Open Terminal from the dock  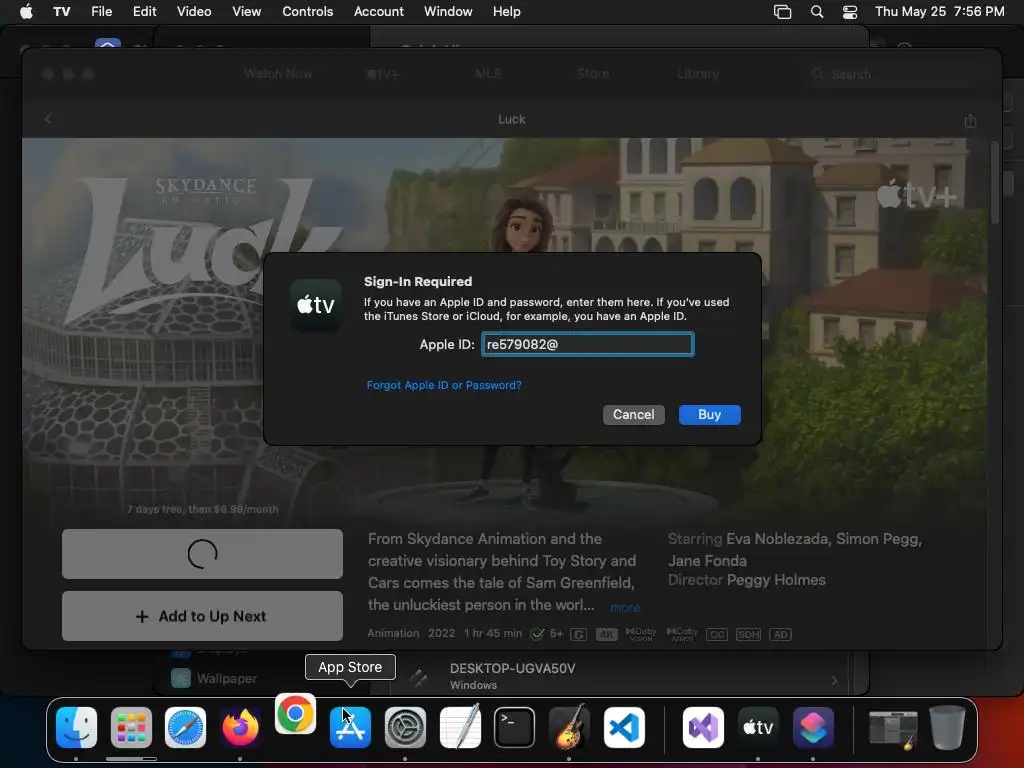coord(515,728)
